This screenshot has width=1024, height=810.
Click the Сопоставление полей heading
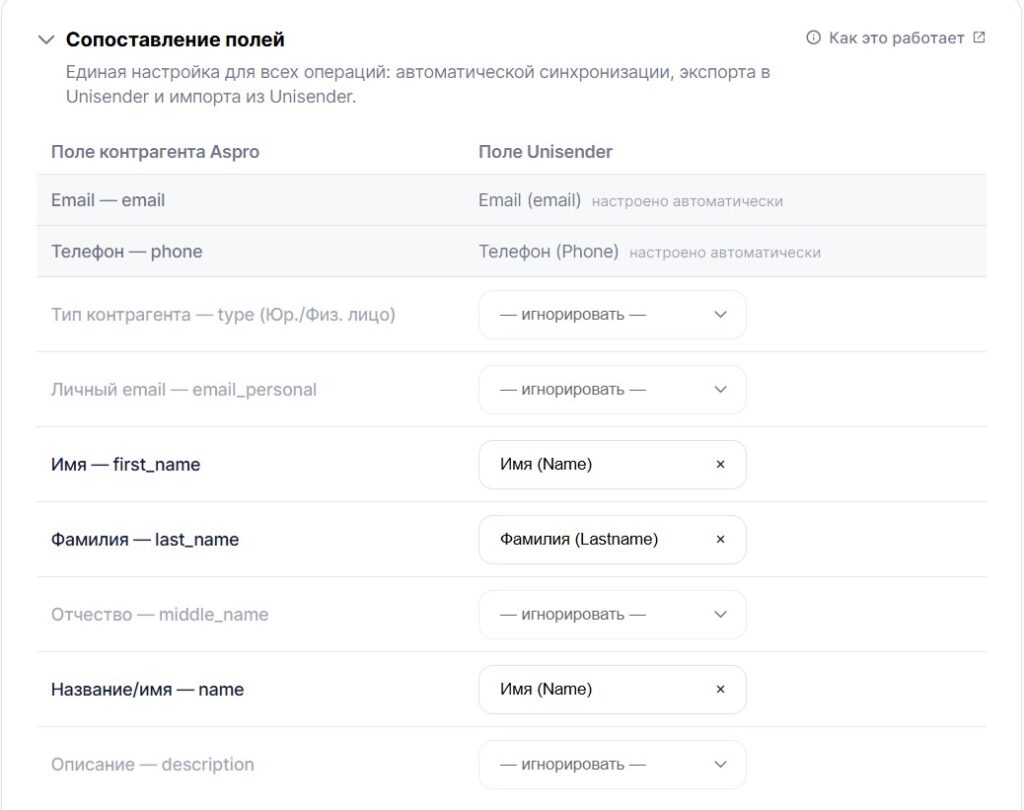point(175,40)
